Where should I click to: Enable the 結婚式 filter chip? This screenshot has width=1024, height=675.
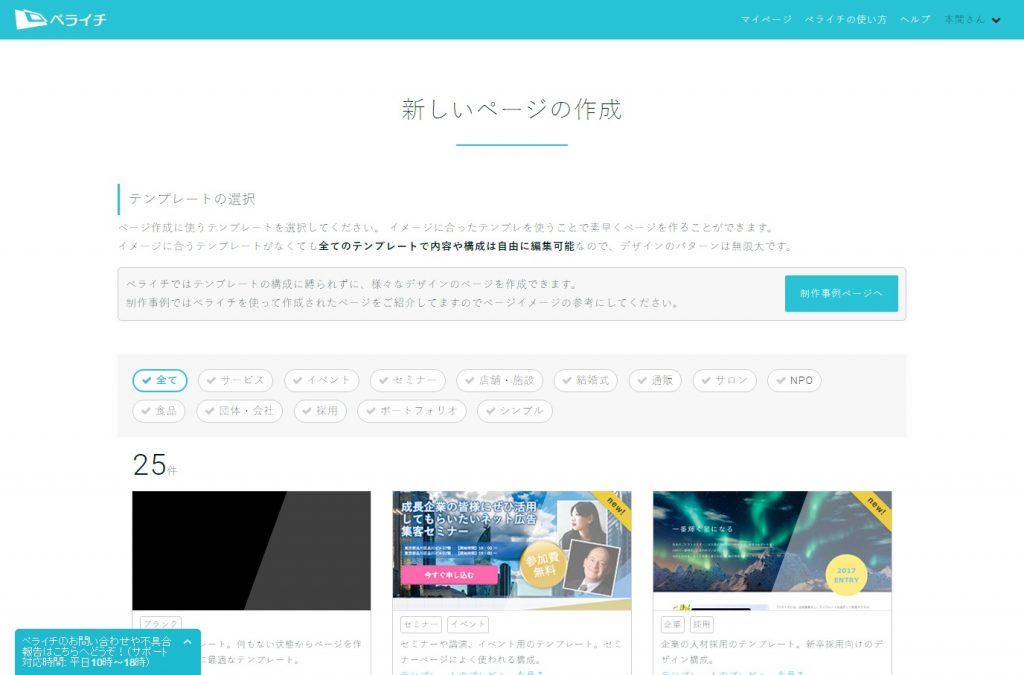[x=585, y=381]
